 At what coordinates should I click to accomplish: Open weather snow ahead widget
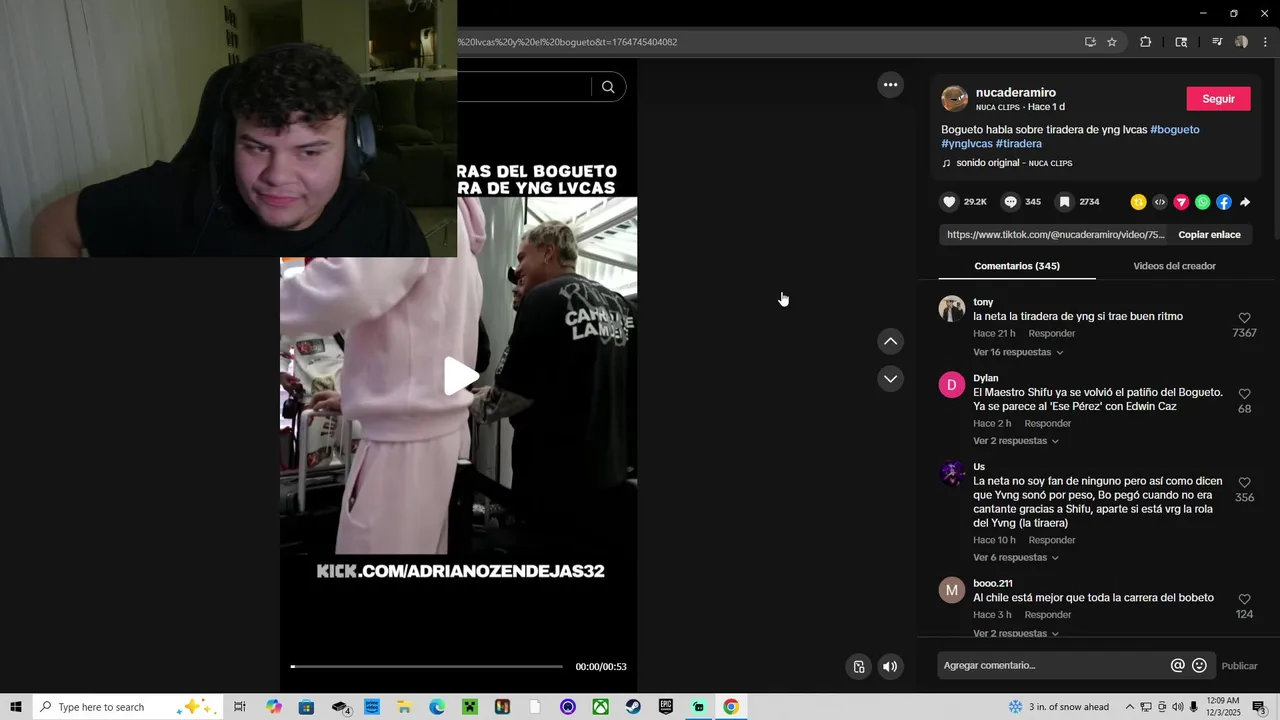1058,707
